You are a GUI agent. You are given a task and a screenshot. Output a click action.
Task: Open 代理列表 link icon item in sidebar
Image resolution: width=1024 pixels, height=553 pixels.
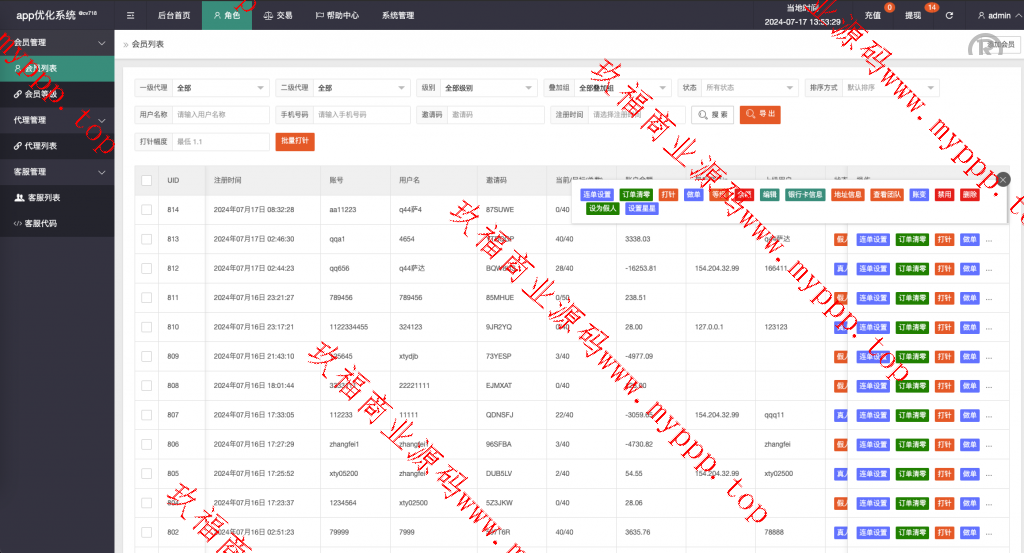[41, 146]
